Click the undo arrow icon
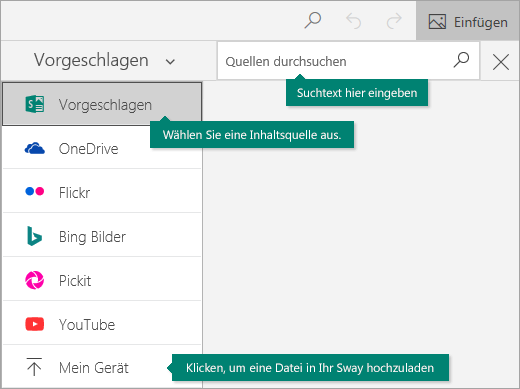The width and height of the screenshot is (520, 389). 353,21
